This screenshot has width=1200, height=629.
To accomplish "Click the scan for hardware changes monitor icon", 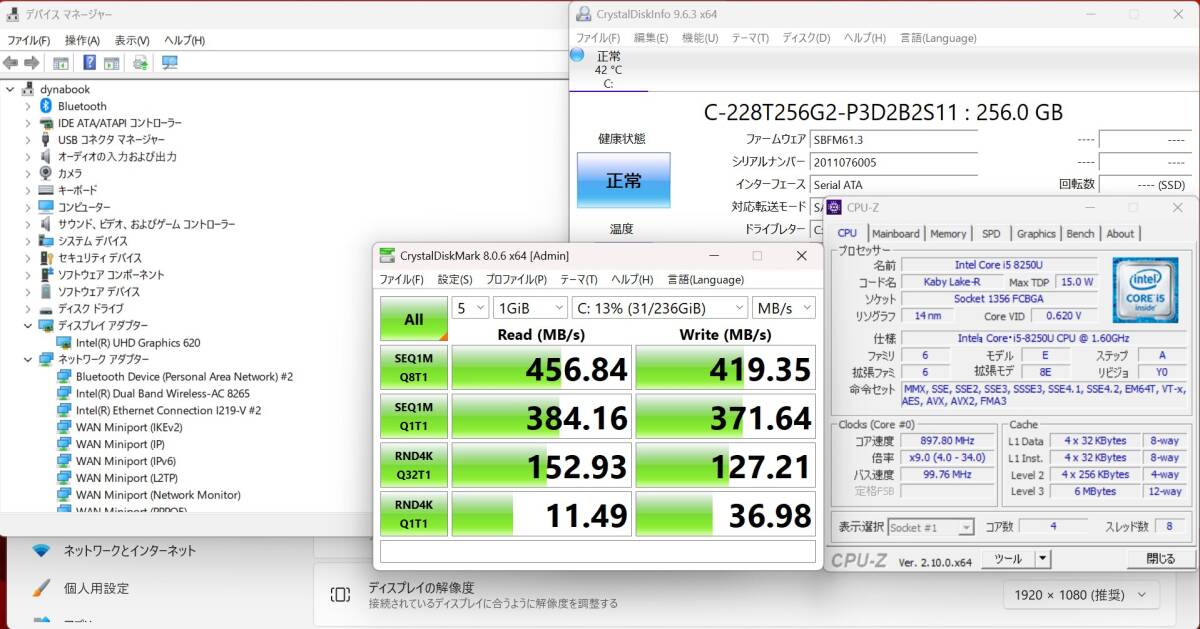I will pyautogui.click(x=169, y=62).
